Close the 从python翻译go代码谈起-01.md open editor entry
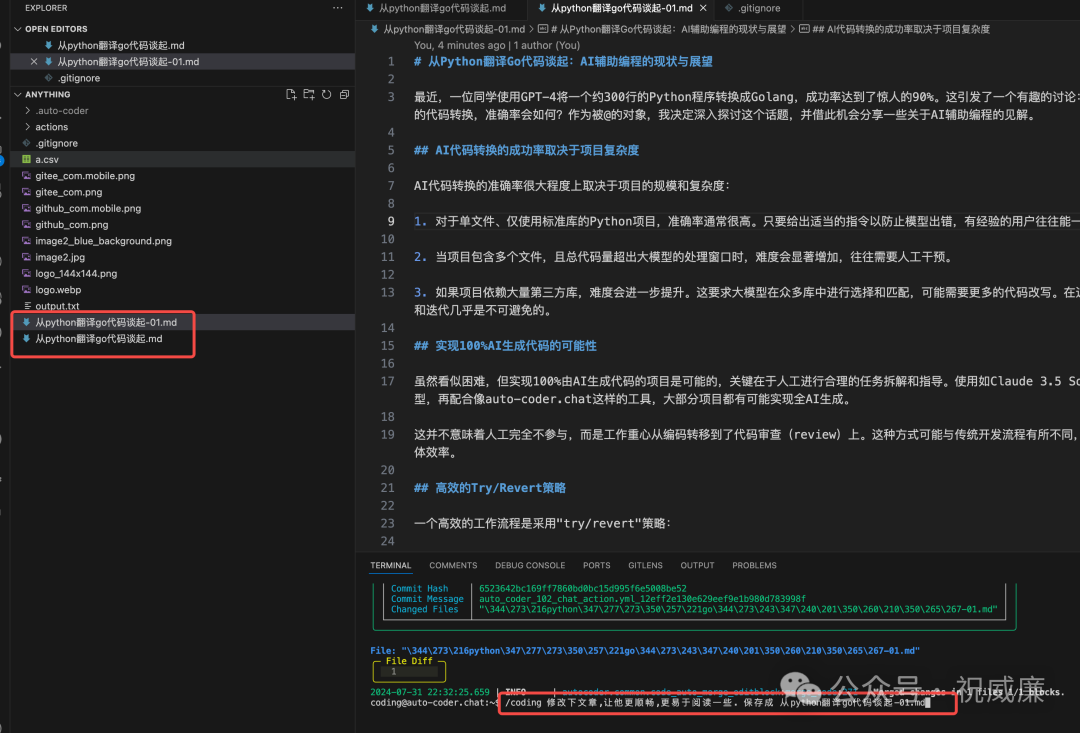The height and width of the screenshot is (733, 1080). click(x=34, y=61)
